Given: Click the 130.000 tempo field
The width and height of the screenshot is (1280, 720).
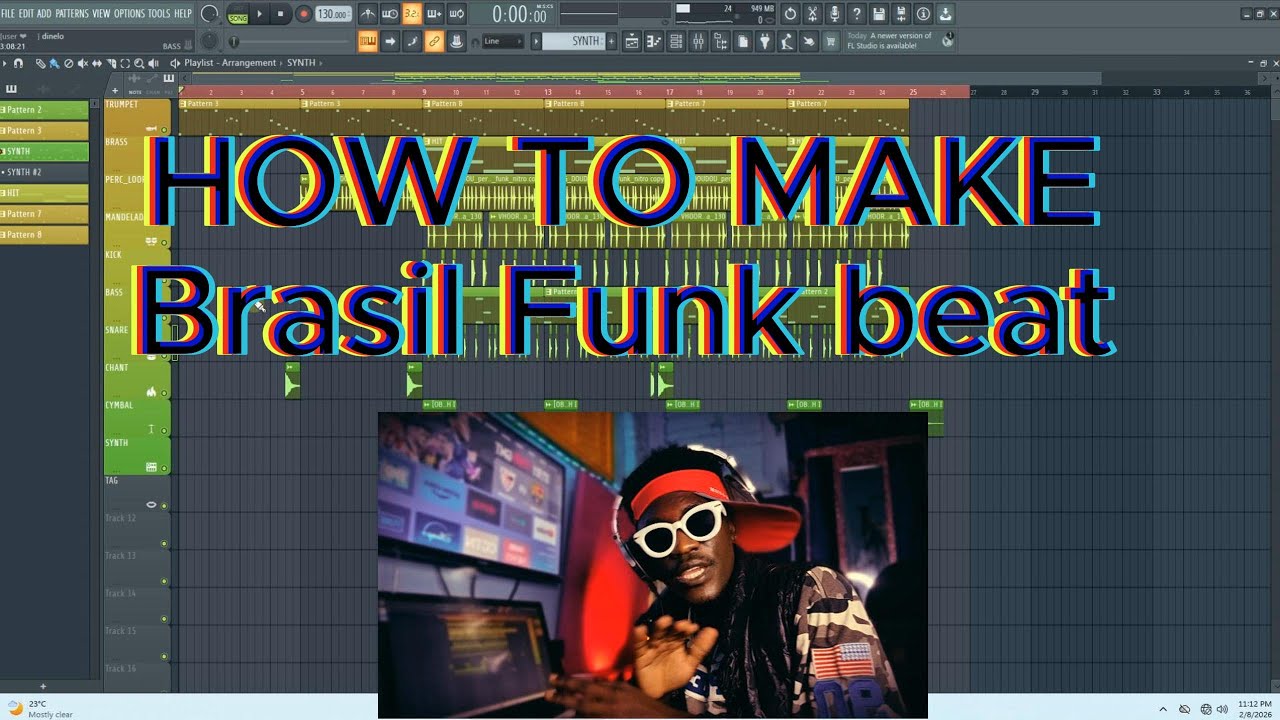Looking at the screenshot, I should 332,14.
